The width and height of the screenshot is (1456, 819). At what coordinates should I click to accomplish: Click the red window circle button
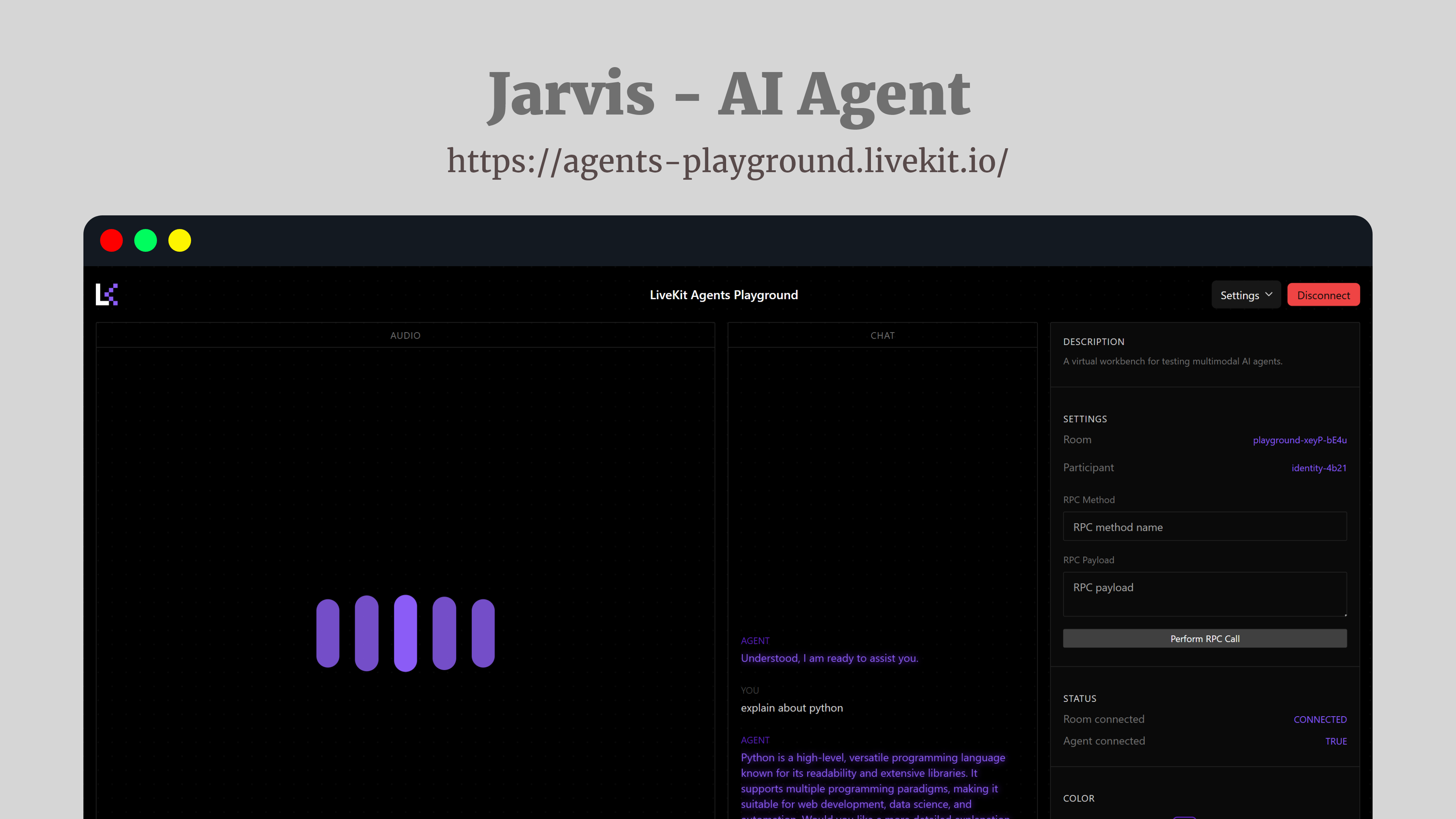(111, 240)
